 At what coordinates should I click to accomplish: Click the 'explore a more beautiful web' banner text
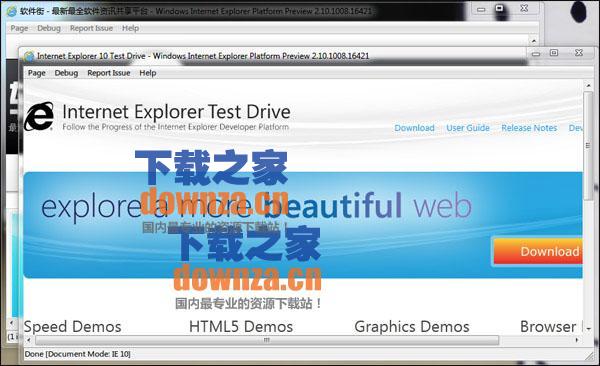click(x=256, y=207)
